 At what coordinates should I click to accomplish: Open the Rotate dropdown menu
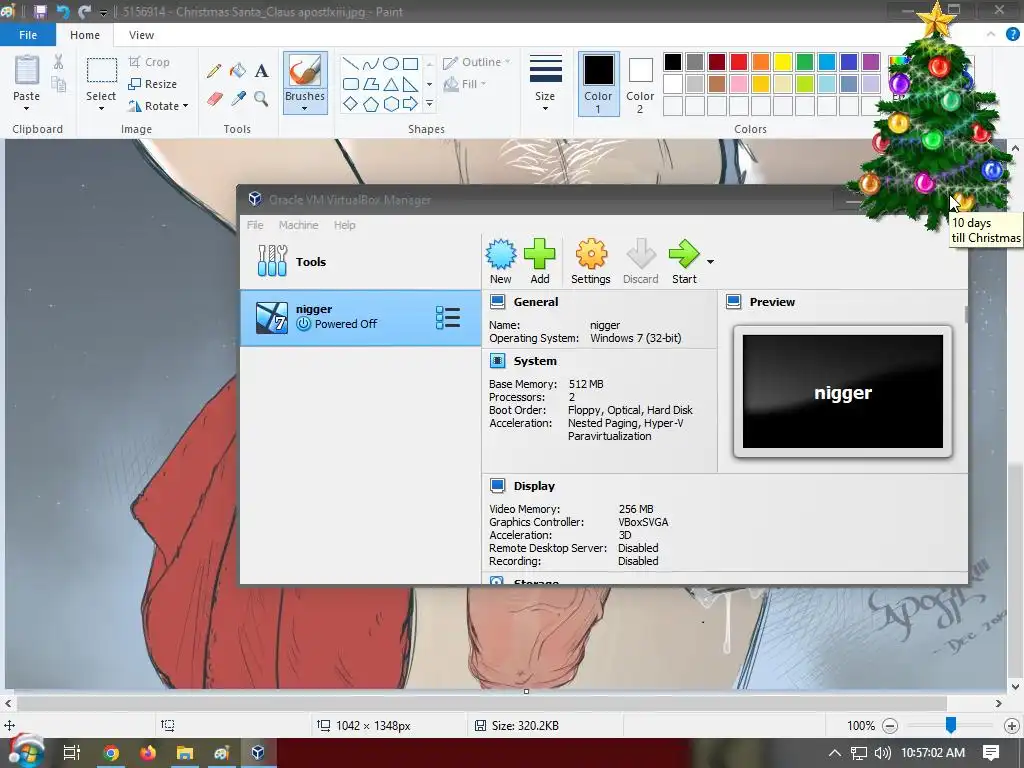tap(185, 106)
